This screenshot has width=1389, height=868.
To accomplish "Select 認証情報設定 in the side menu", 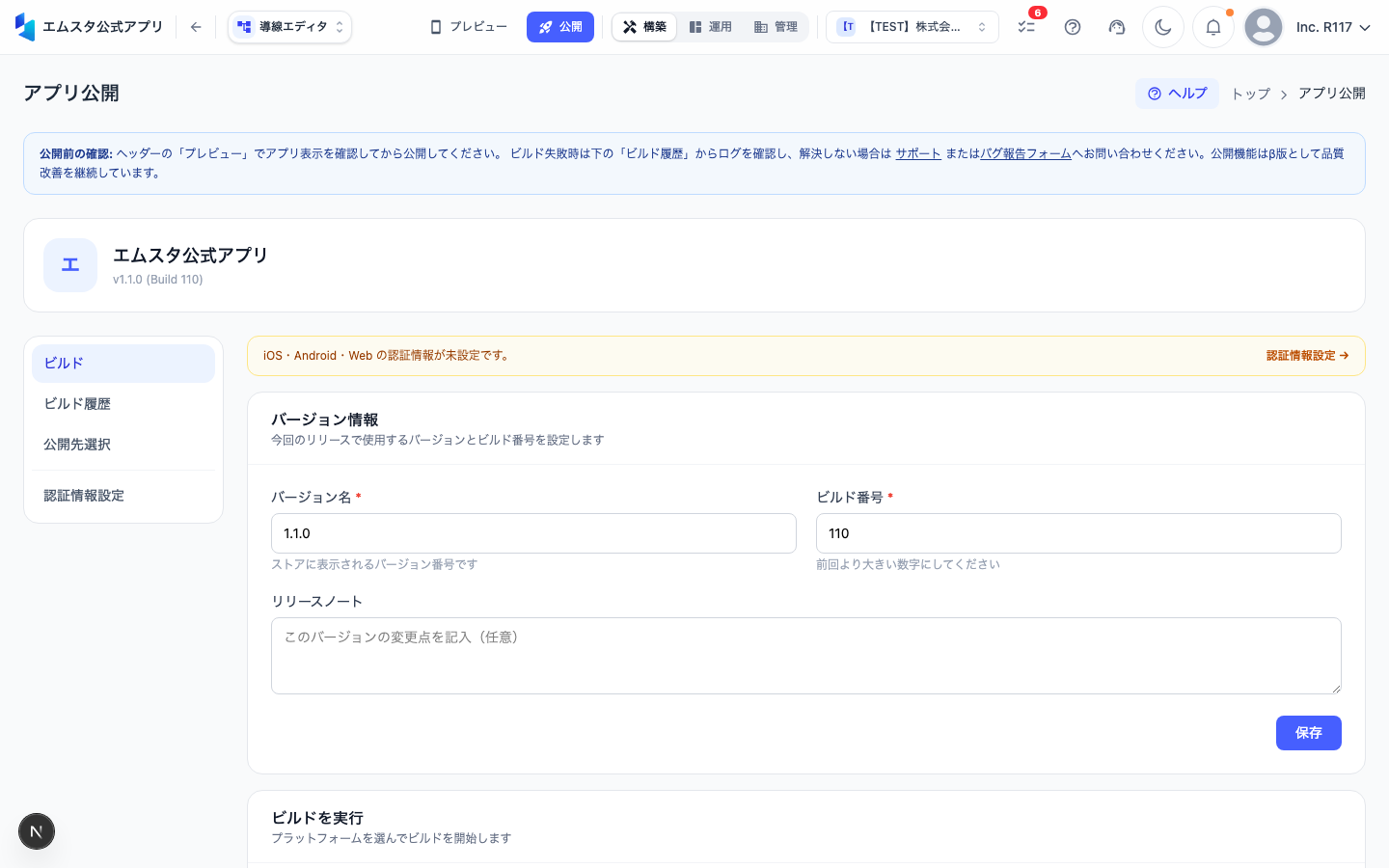I will [123, 496].
